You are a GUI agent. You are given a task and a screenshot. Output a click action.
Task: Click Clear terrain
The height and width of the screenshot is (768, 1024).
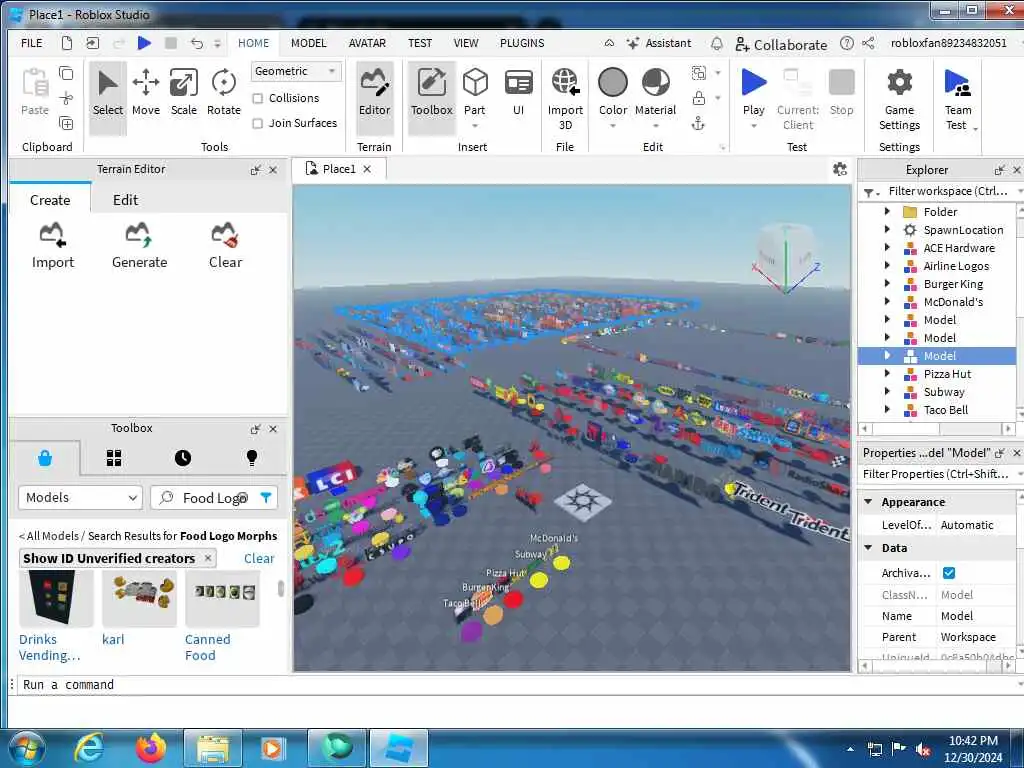pos(225,246)
